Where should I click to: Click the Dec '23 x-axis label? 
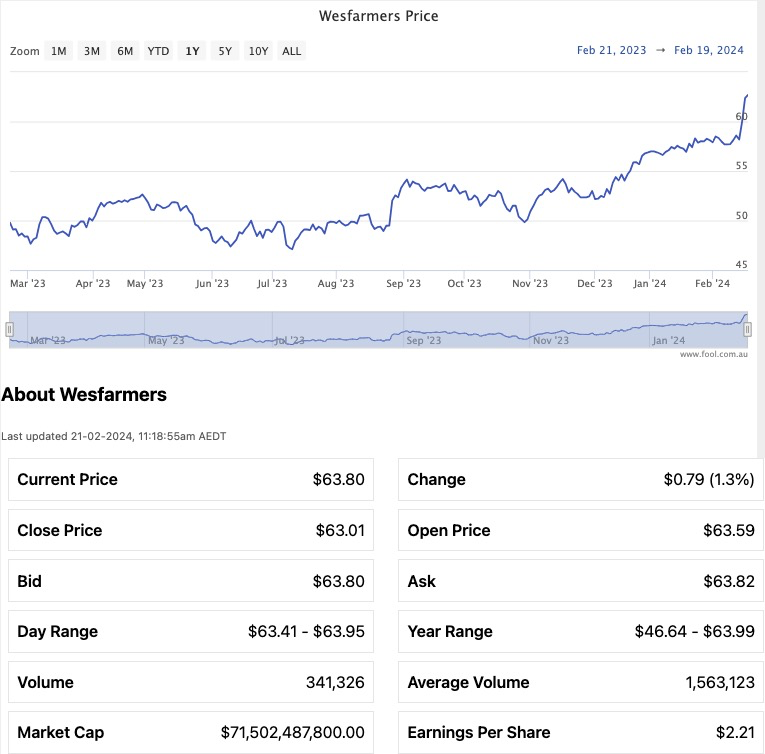(x=595, y=284)
